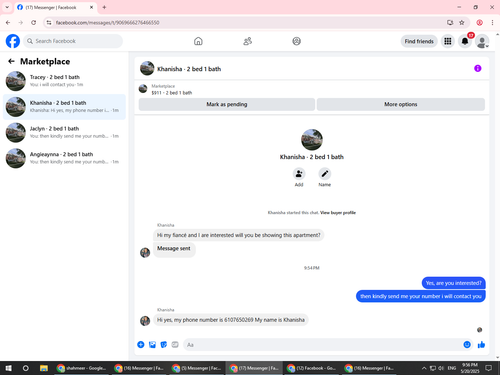Open the Friends icon in top navigation
This screenshot has width=500, height=375.
247,41
